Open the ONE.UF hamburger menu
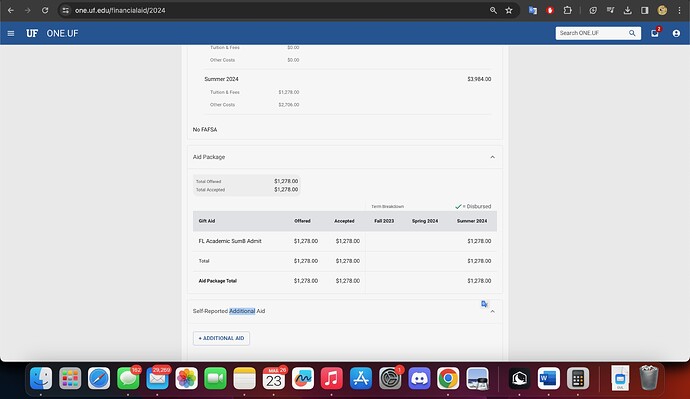Viewport: 690px width, 399px height. 11,33
